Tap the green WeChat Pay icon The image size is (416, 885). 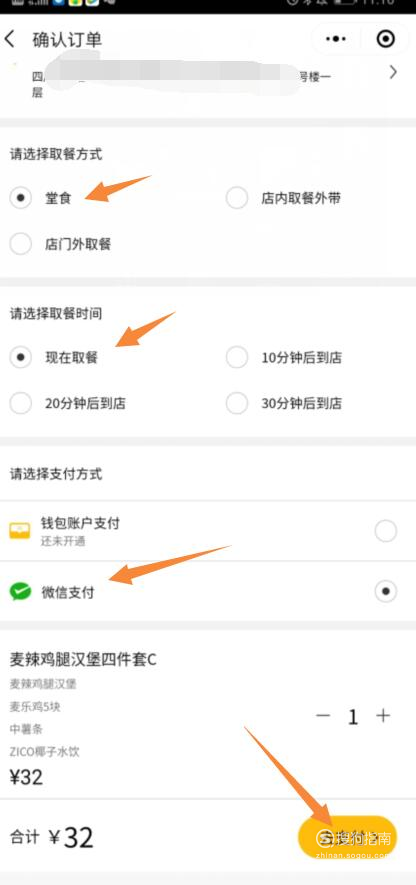[x=20, y=592]
